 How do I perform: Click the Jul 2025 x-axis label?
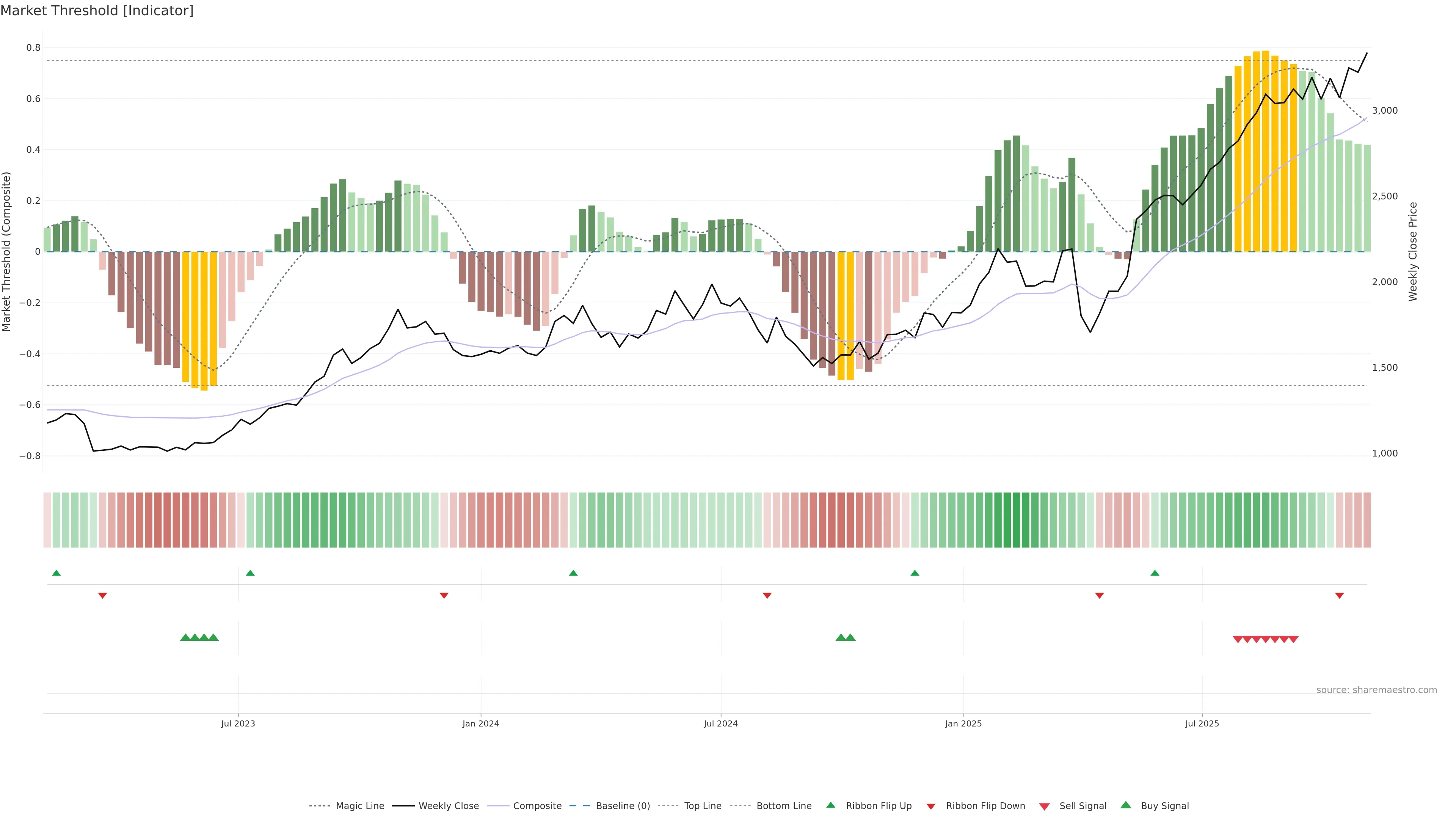(x=1202, y=723)
